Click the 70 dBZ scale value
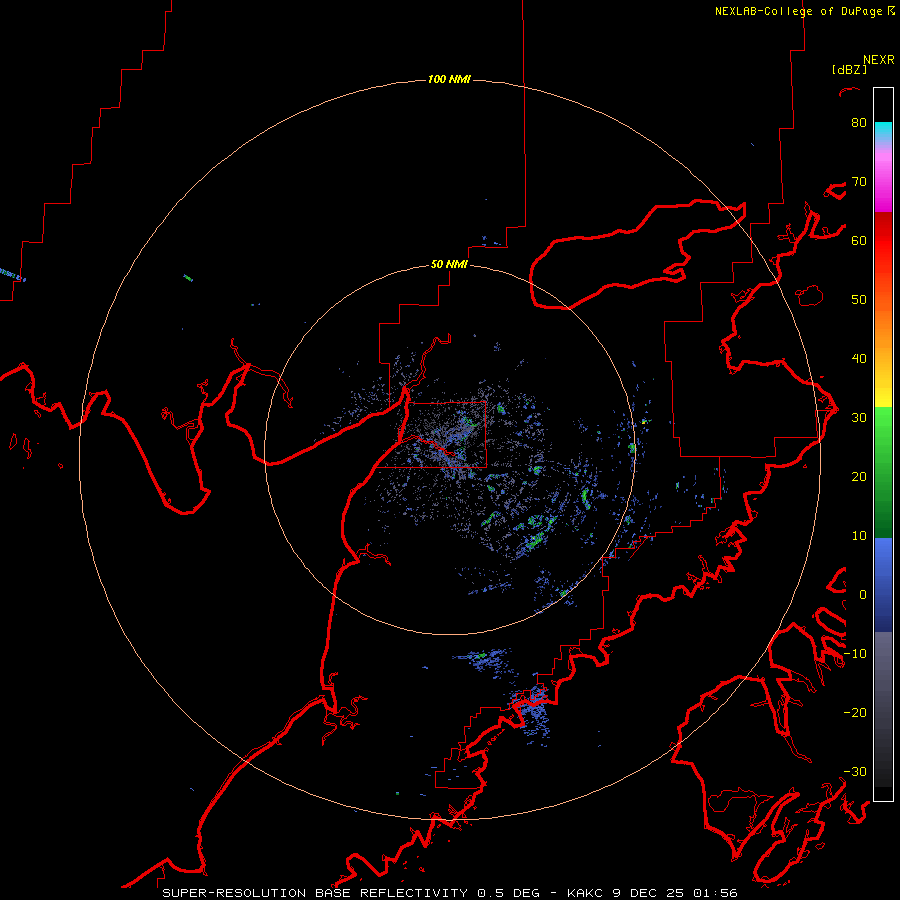Screen dimensions: 900x900 point(859,182)
